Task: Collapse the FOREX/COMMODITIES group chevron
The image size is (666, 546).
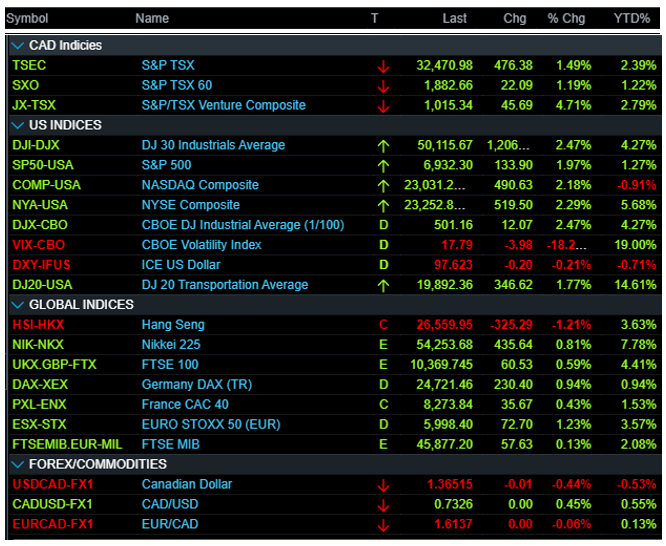Action: [17, 464]
